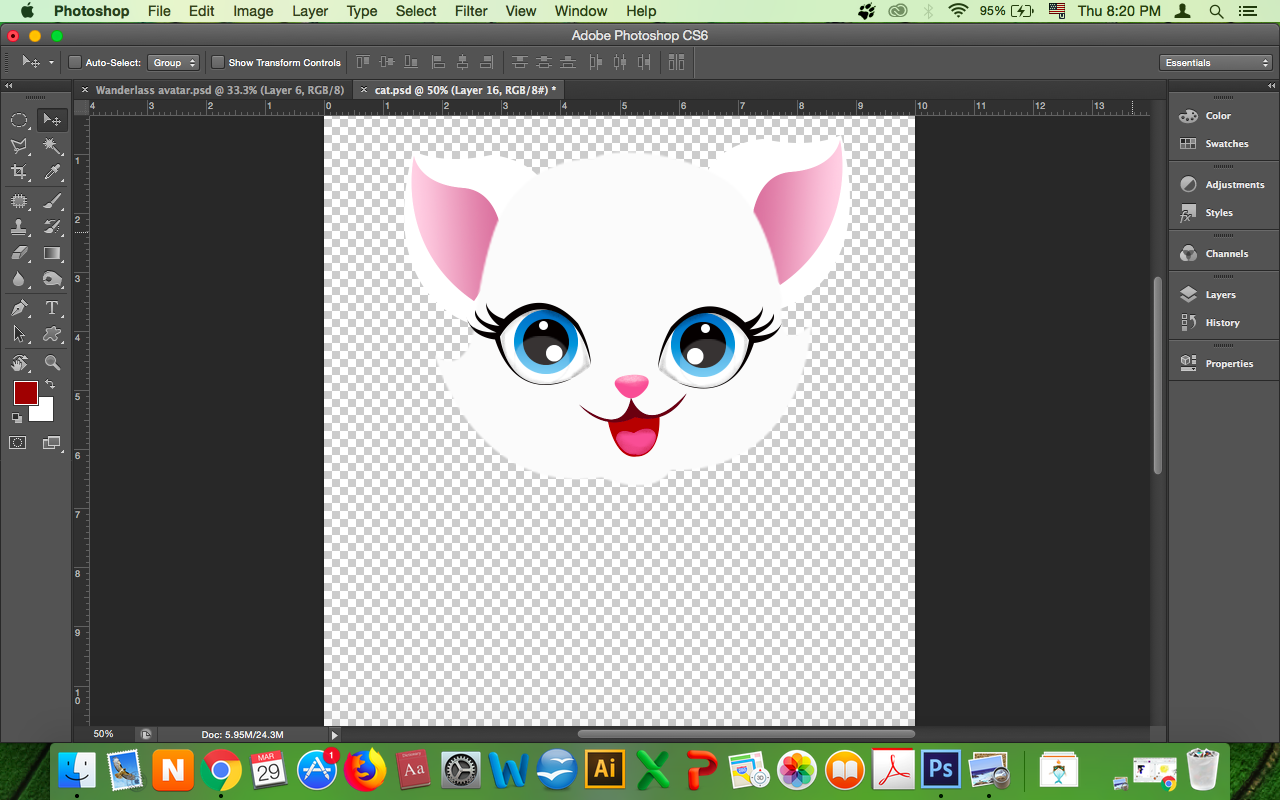Open the Color panel icon
This screenshot has width=1280, height=800.
(x=1188, y=116)
